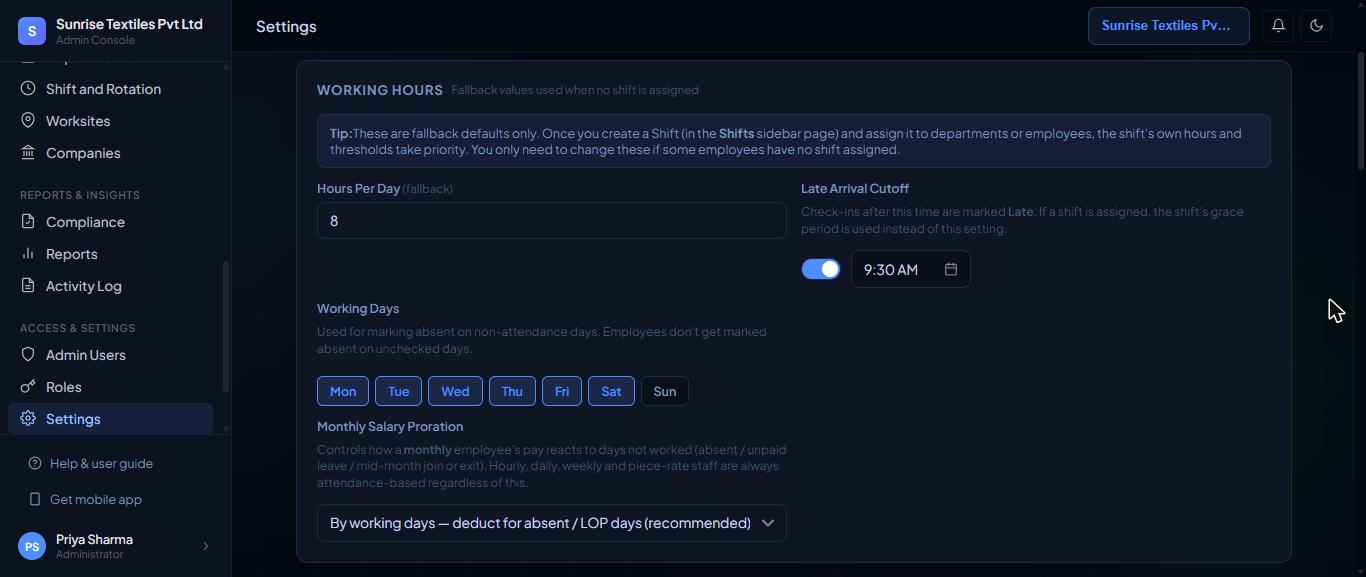
Task: Select Settings in sidebar
Action: [x=110, y=419]
